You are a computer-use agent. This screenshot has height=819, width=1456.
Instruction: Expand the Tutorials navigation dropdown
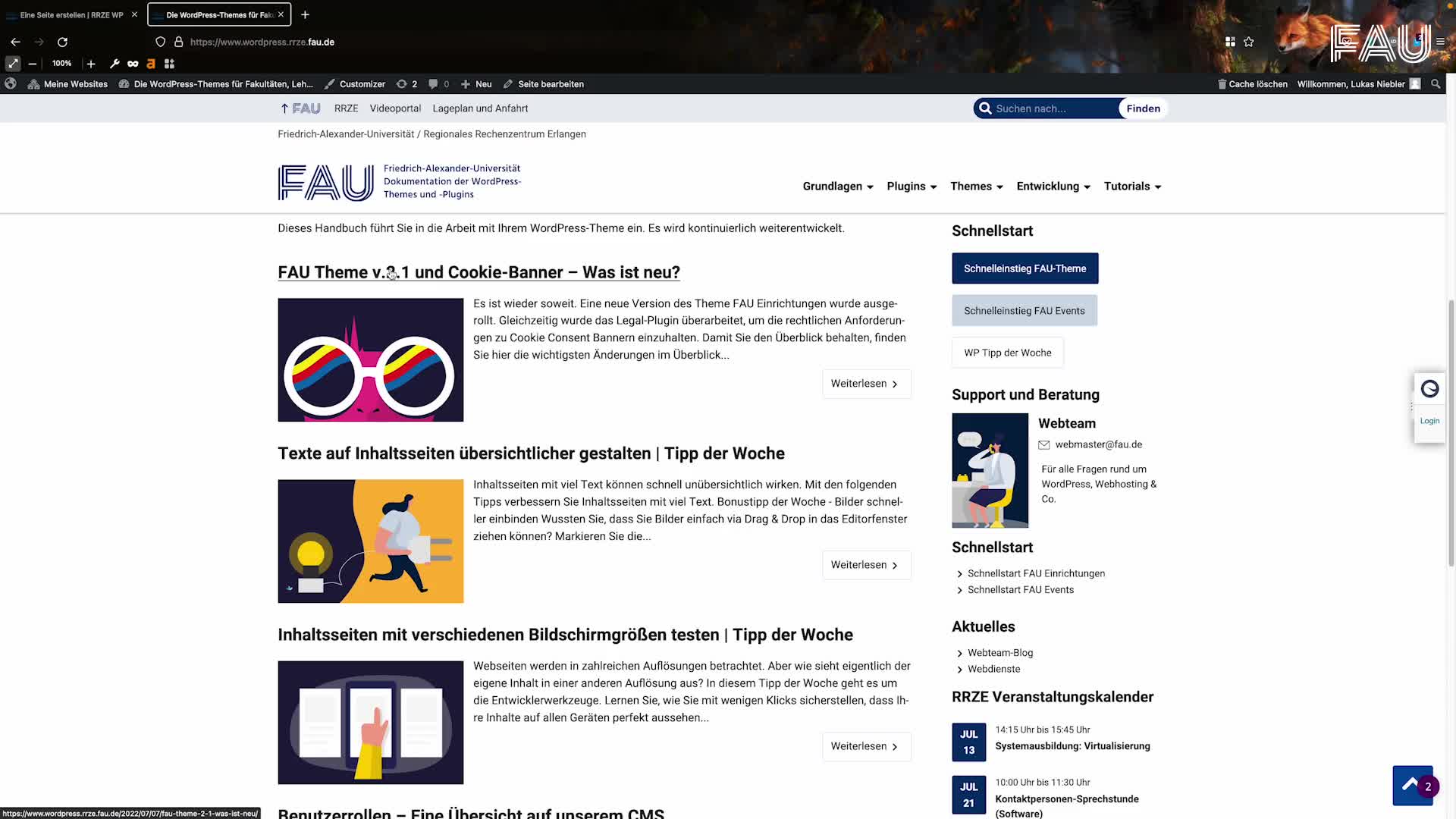[x=1131, y=186]
